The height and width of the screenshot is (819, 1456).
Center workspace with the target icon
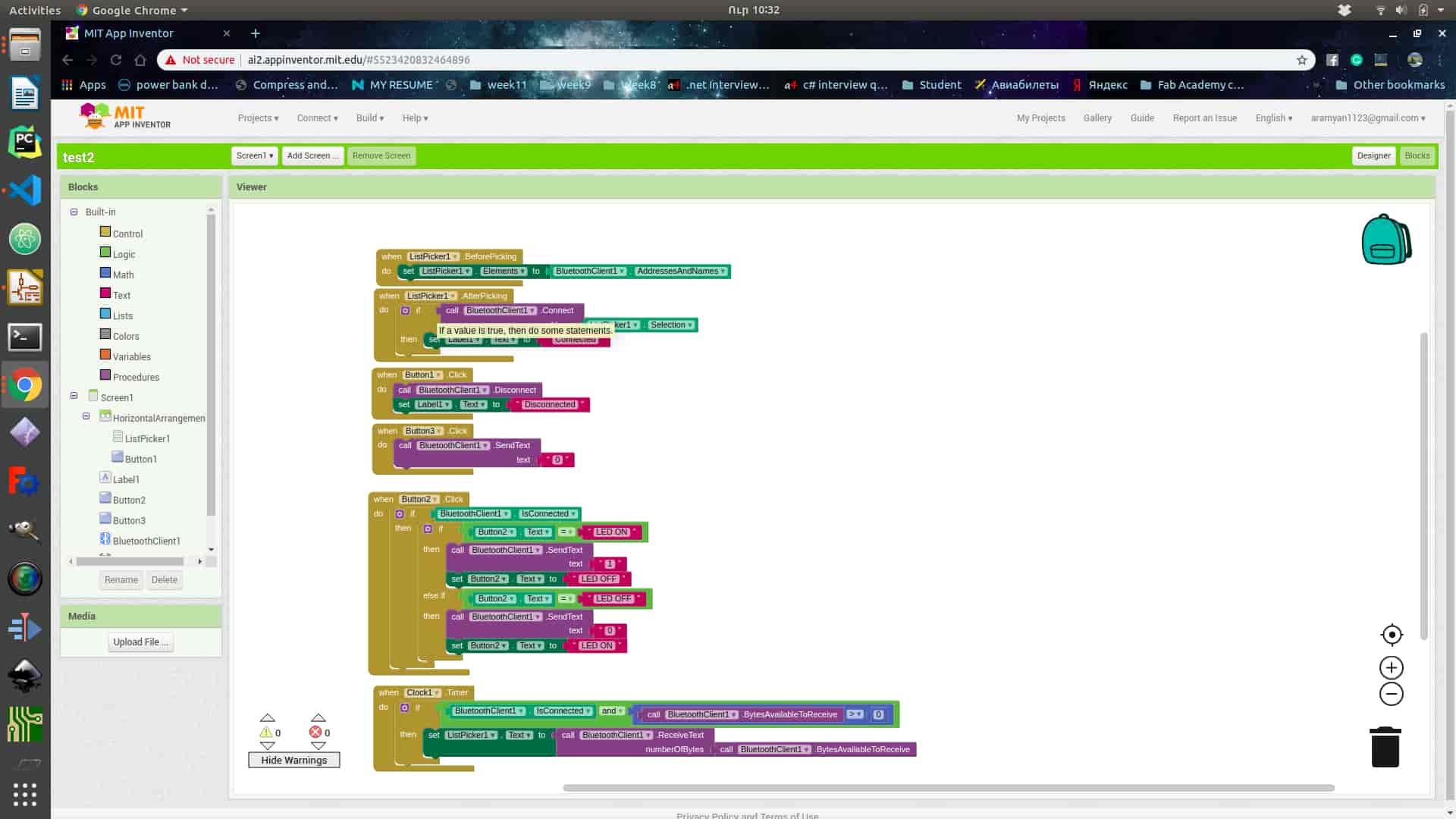tap(1392, 635)
